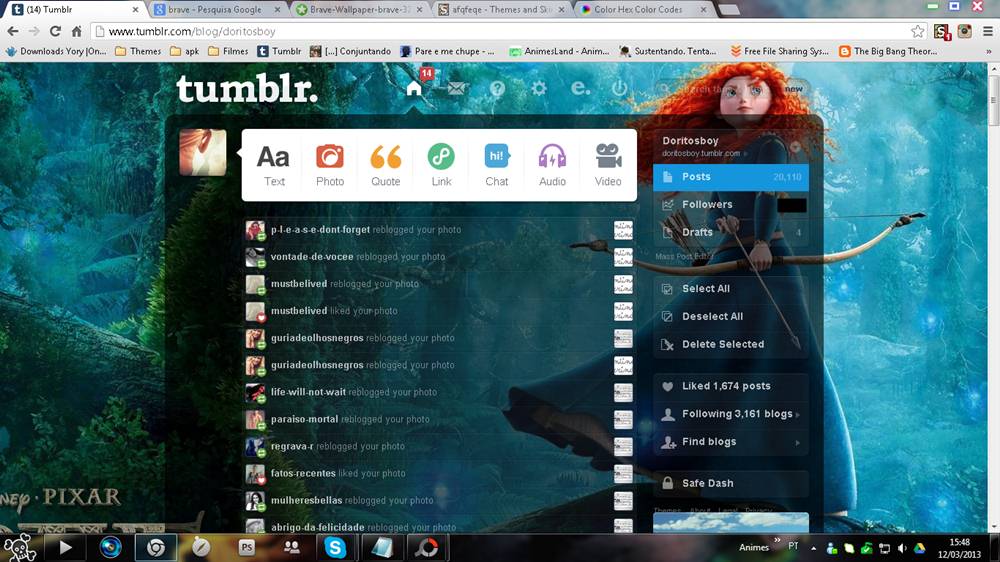Click the Tumblr logo

[247, 89]
